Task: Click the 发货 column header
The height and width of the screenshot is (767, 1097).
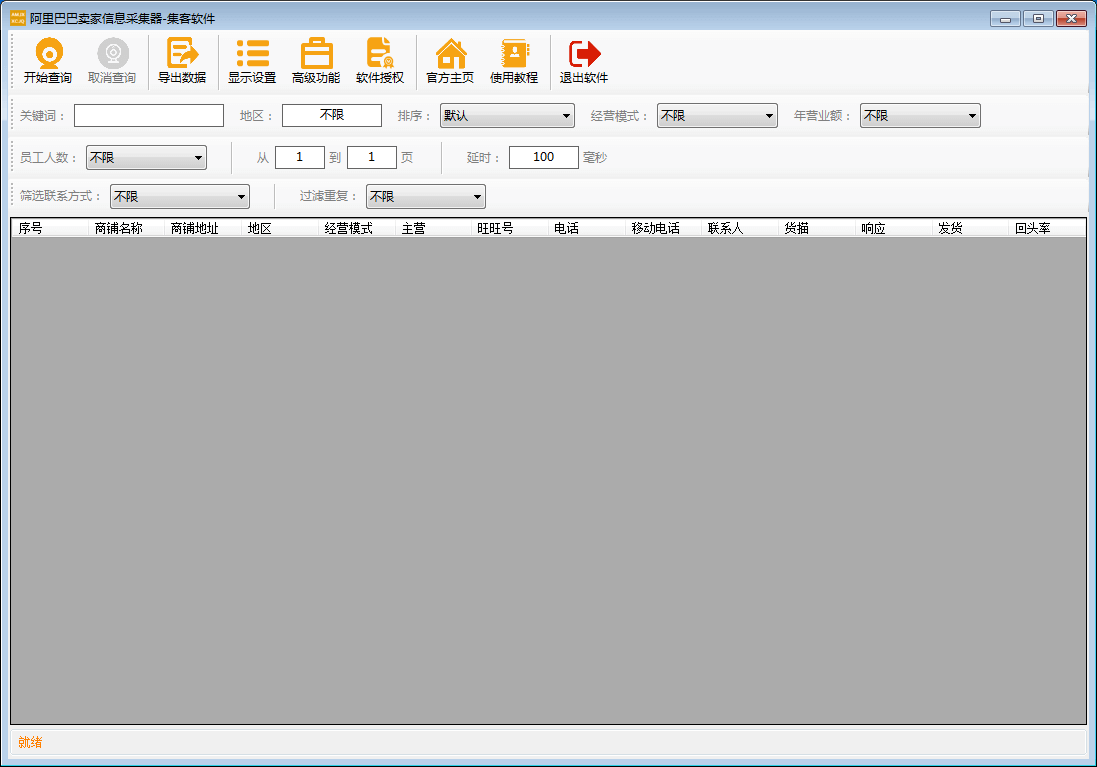Action: 971,228
